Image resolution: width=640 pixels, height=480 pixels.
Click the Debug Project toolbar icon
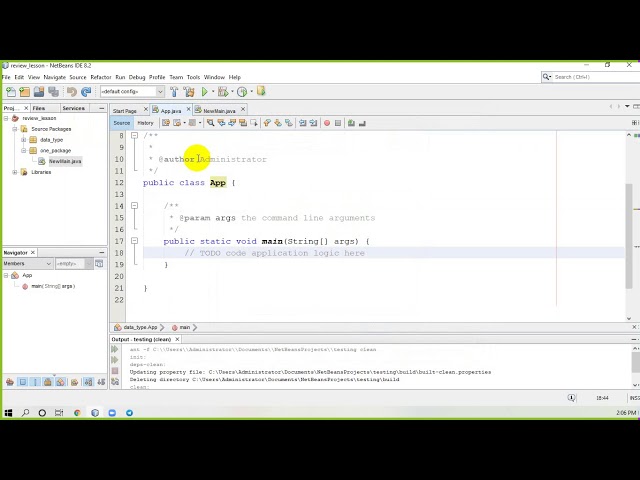point(223,92)
